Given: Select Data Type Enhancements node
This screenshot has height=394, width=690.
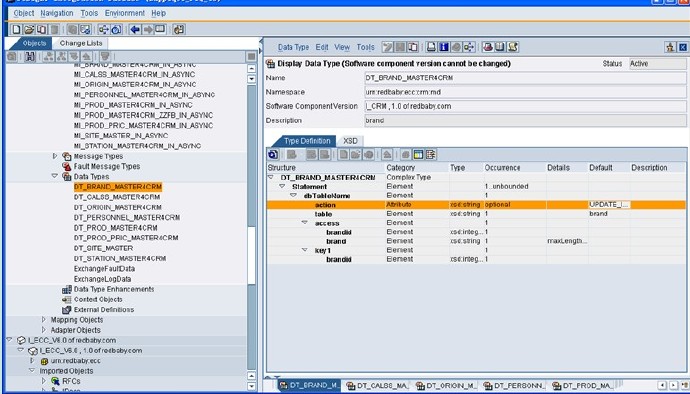Looking at the screenshot, I should pyautogui.click(x=114, y=289).
